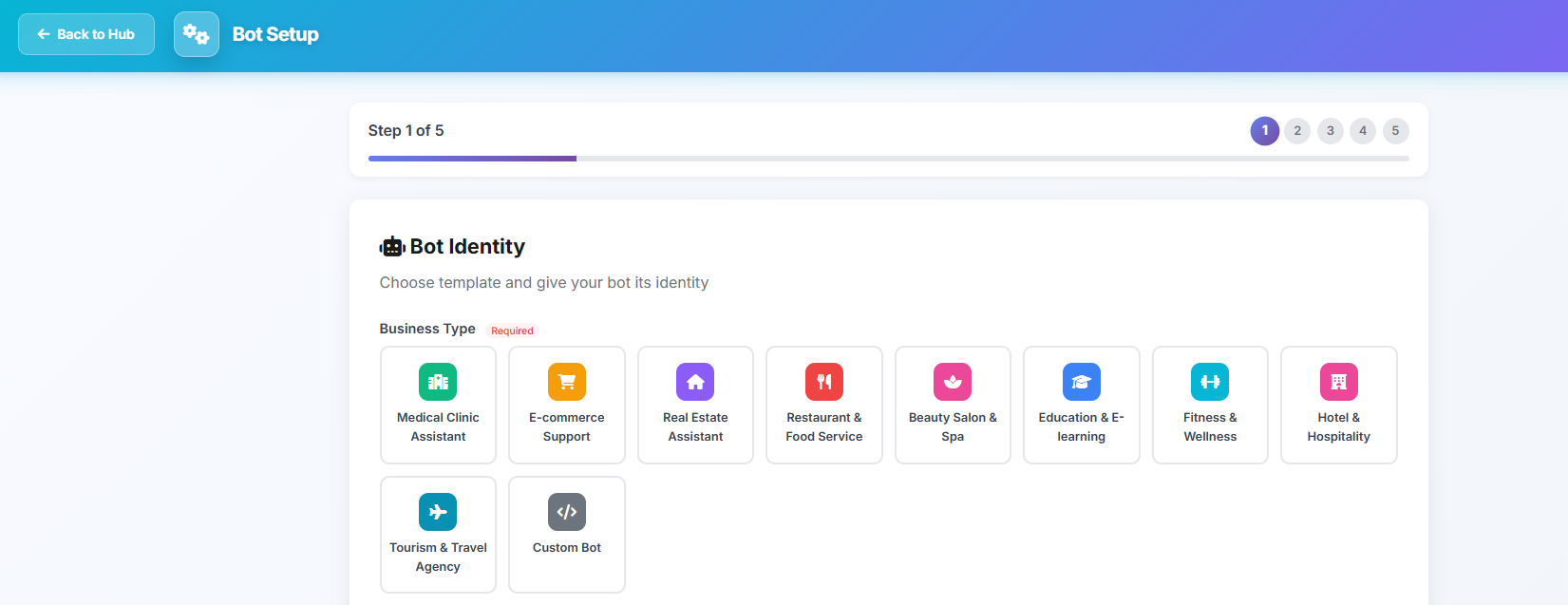
Task: Skip to step 5 circle
Action: [1395, 131]
